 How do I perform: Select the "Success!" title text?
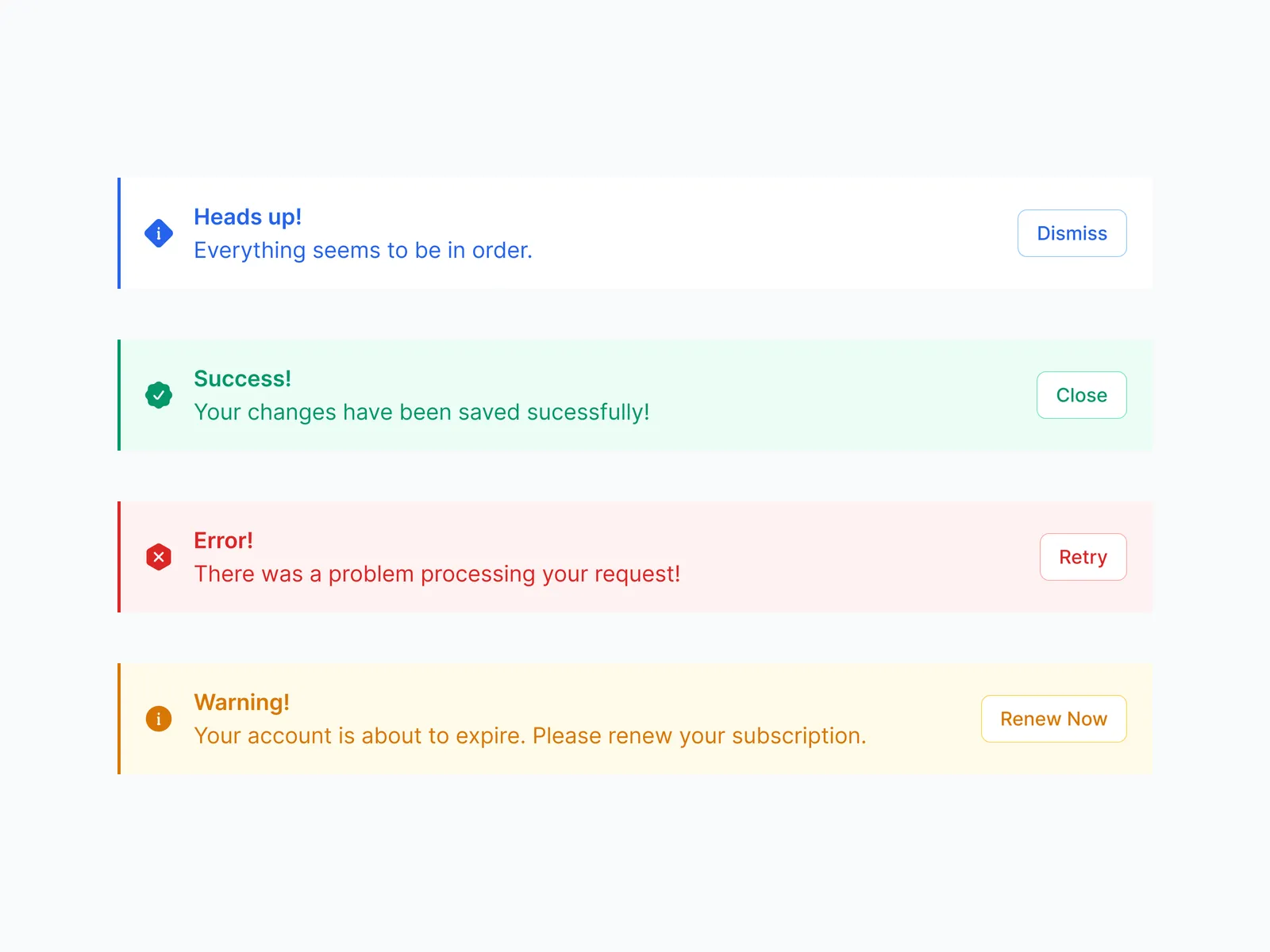coord(242,378)
